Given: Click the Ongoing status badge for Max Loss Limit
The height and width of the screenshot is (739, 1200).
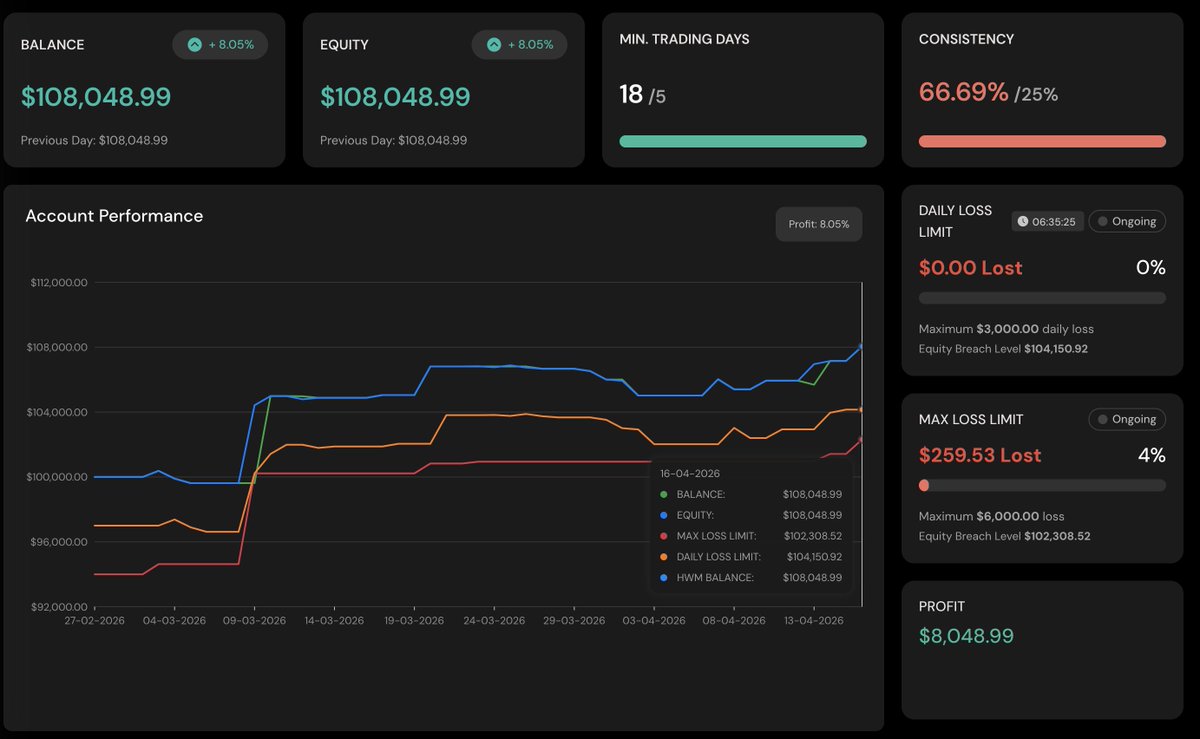Looking at the screenshot, I should tap(1127, 419).
